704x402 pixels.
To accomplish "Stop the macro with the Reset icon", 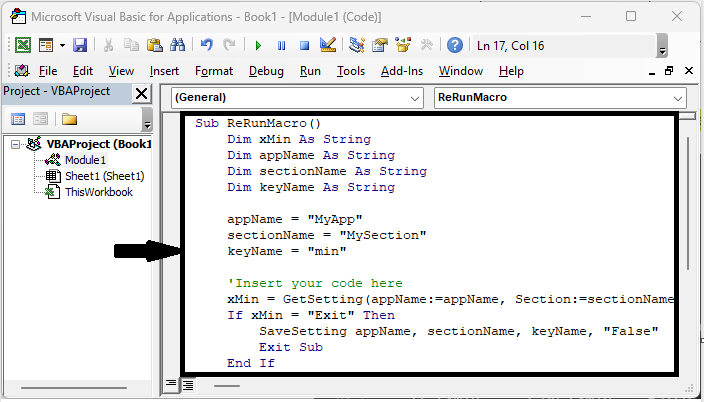I will (x=304, y=45).
